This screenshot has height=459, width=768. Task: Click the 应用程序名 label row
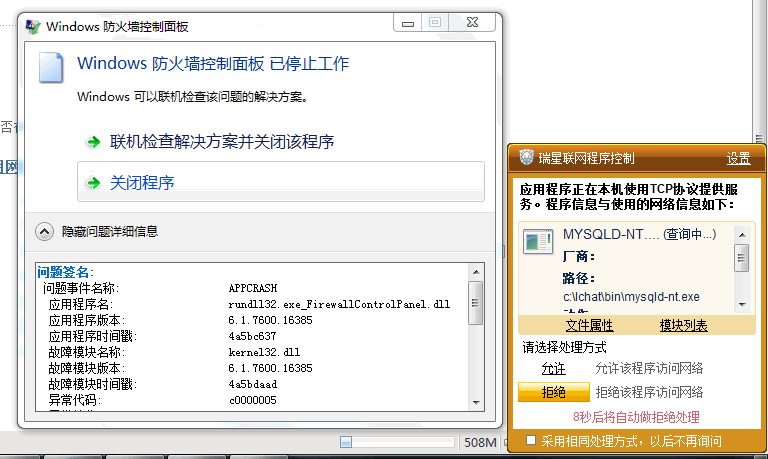point(81,304)
